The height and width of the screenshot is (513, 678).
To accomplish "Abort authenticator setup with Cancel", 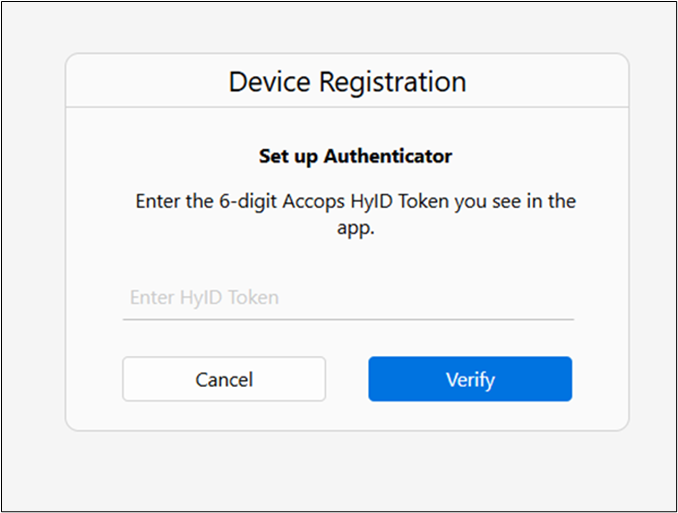I will point(224,379).
